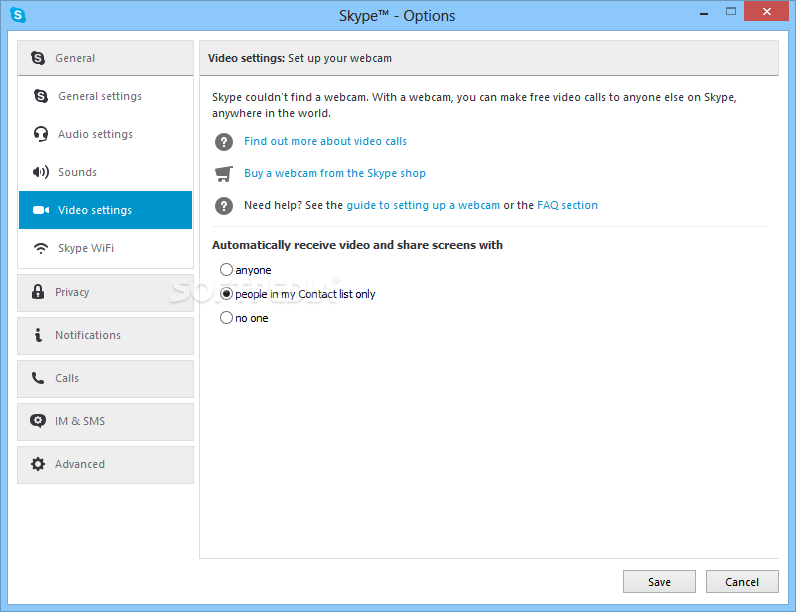Open 'guide to setting up a webcam' link
796x612 pixels.
click(x=423, y=205)
